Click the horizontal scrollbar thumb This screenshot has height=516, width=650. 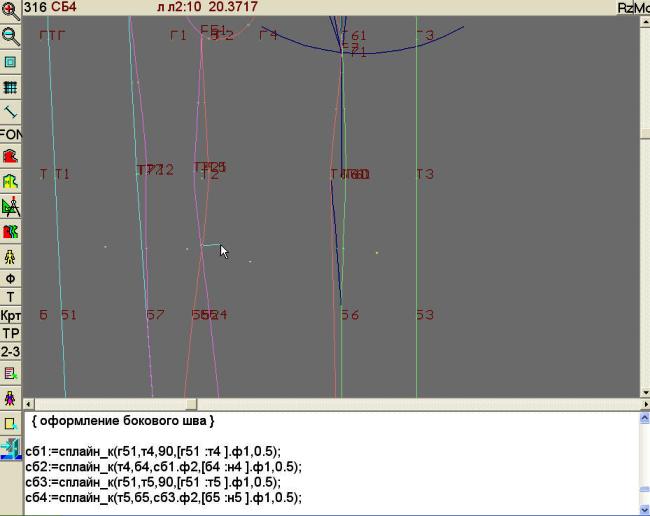[191, 404]
